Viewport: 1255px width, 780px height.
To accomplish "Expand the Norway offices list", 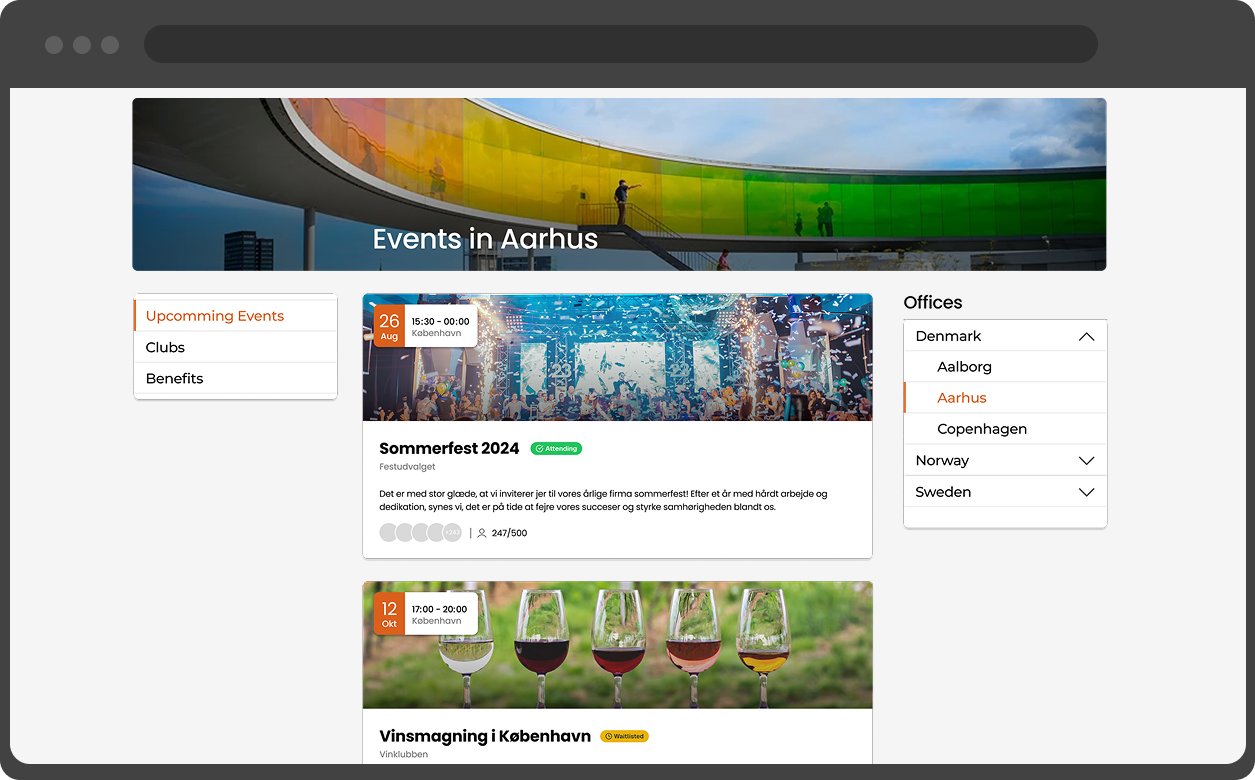I will click(x=1086, y=461).
